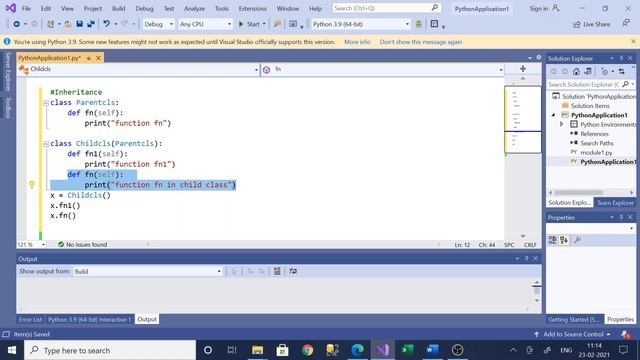This screenshot has height=360, width=640.
Task: Open Microsoft Excel from the taskbar
Action: point(407,350)
